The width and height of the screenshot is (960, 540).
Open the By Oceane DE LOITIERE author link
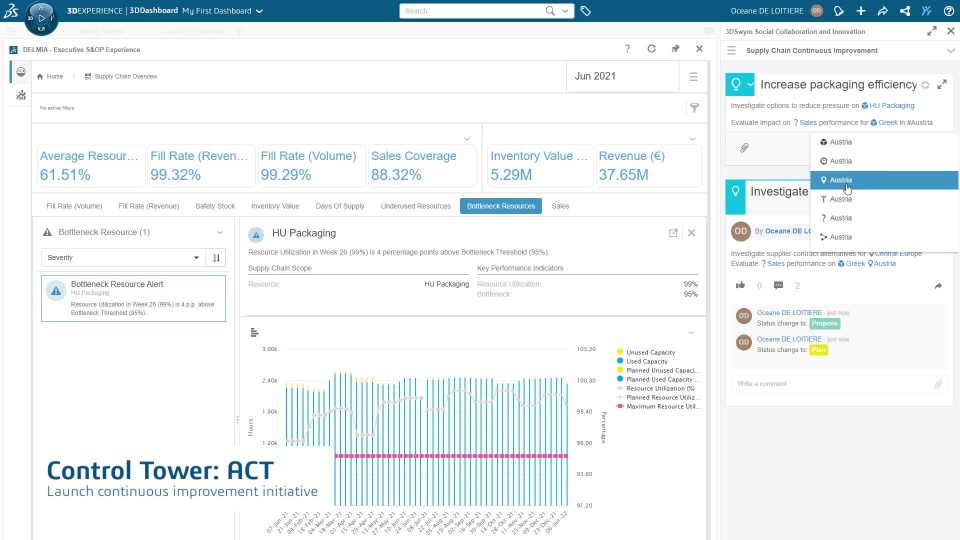click(x=787, y=231)
